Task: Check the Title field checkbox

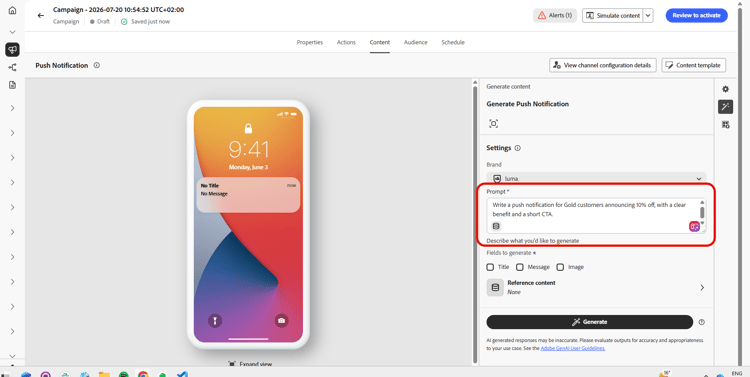Action: [x=490, y=267]
